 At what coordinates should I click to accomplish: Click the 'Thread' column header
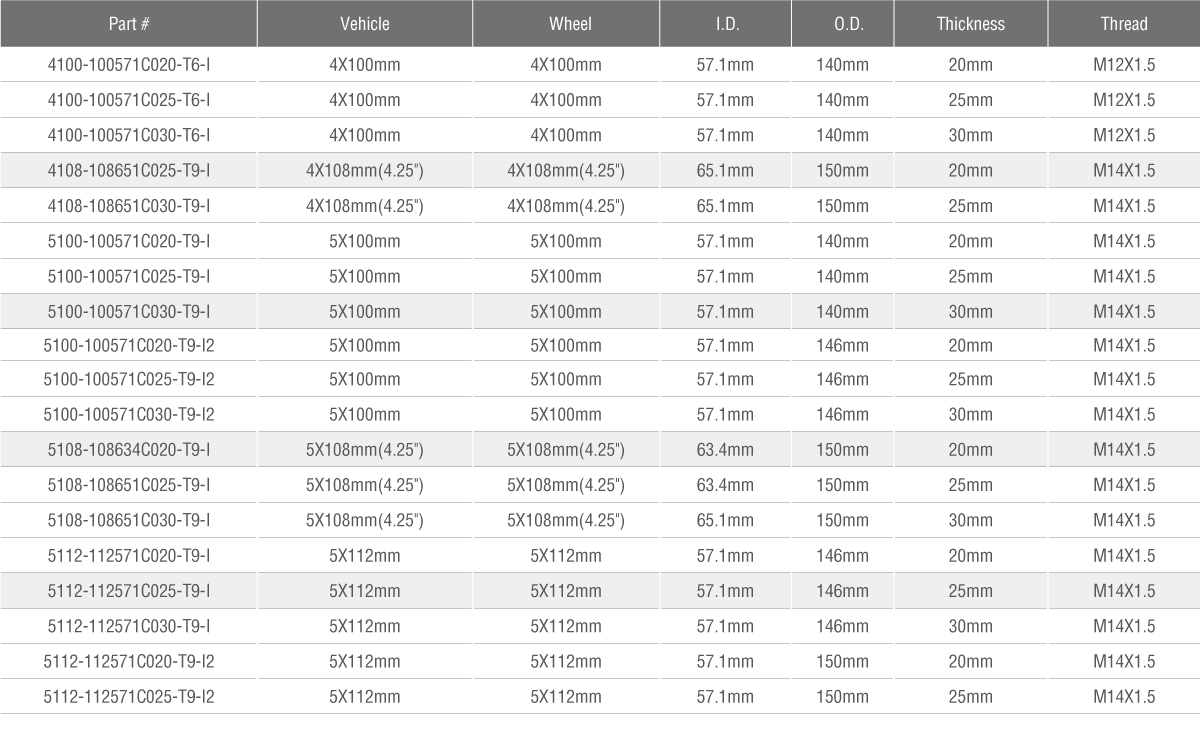tap(1124, 23)
